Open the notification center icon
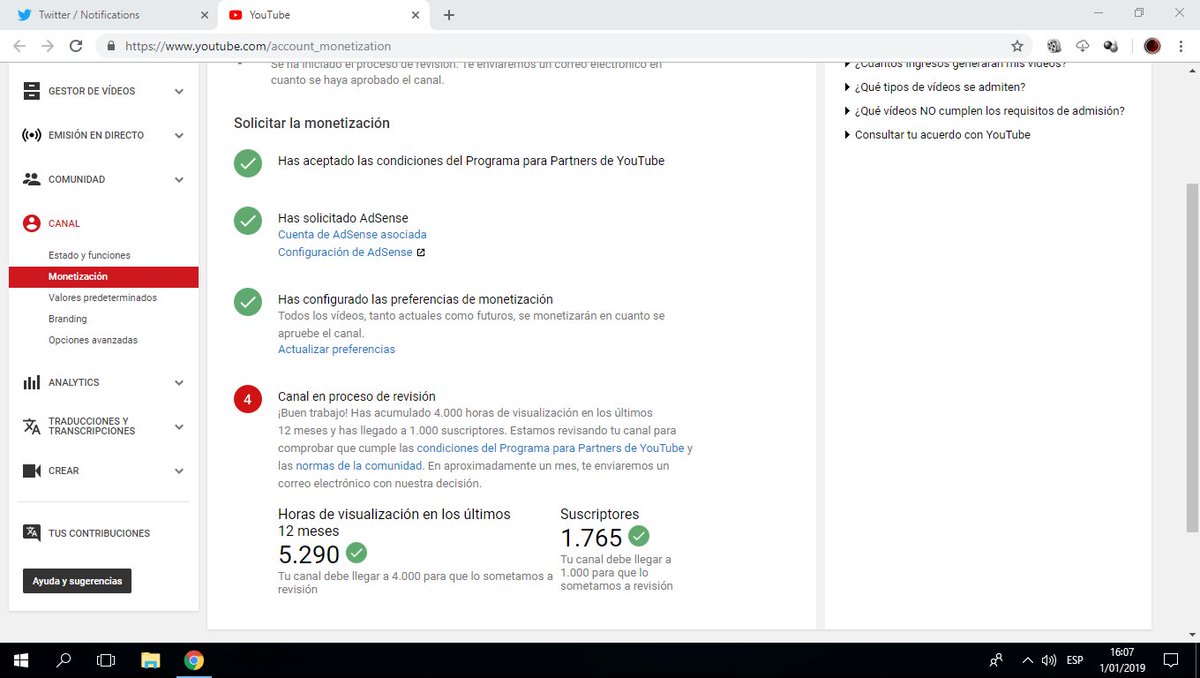 (1170, 660)
